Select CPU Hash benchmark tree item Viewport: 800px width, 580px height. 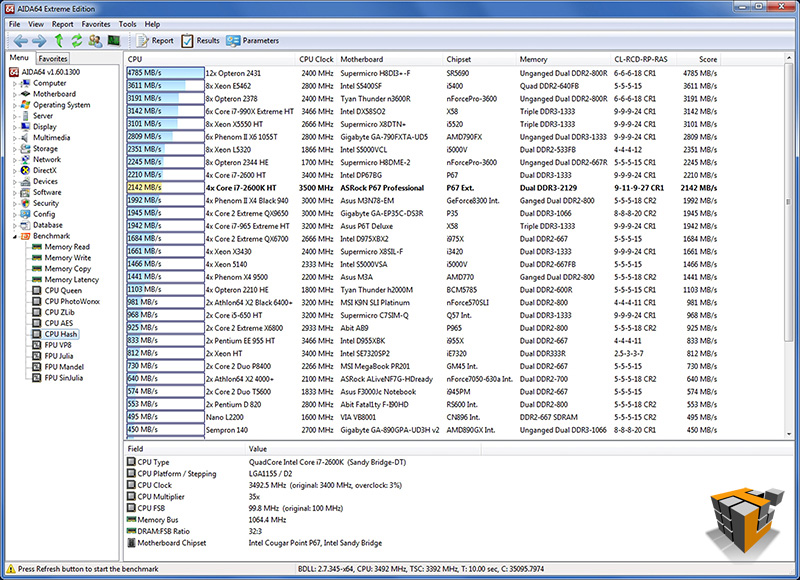click(61, 334)
